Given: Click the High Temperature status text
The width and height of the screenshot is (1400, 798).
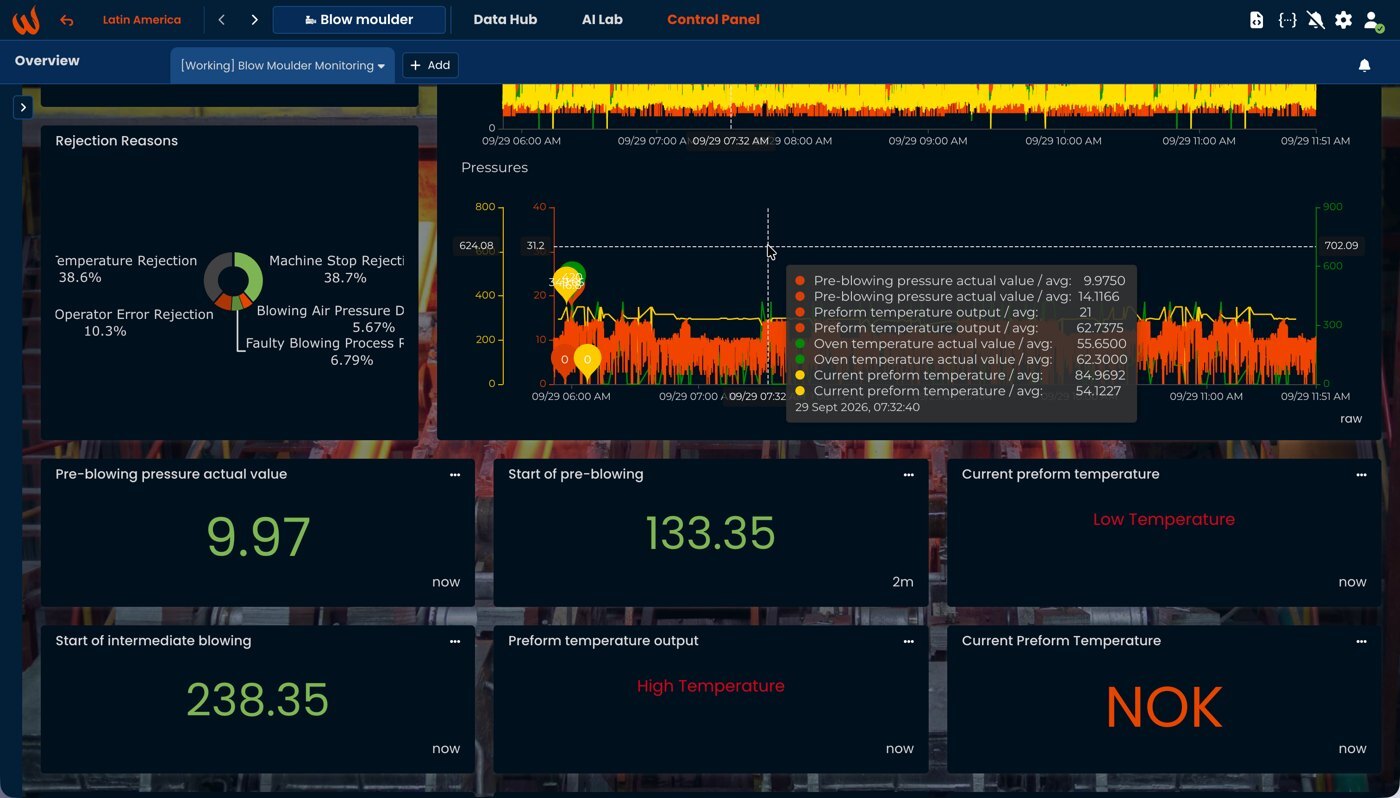Looking at the screenshot, I should tap(711, 686).
